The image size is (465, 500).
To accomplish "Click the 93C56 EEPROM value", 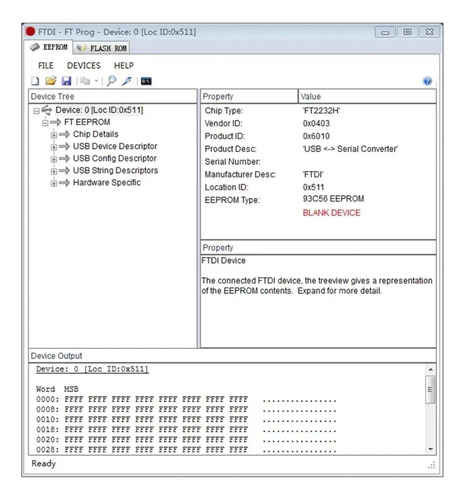I will pos(333,199).
